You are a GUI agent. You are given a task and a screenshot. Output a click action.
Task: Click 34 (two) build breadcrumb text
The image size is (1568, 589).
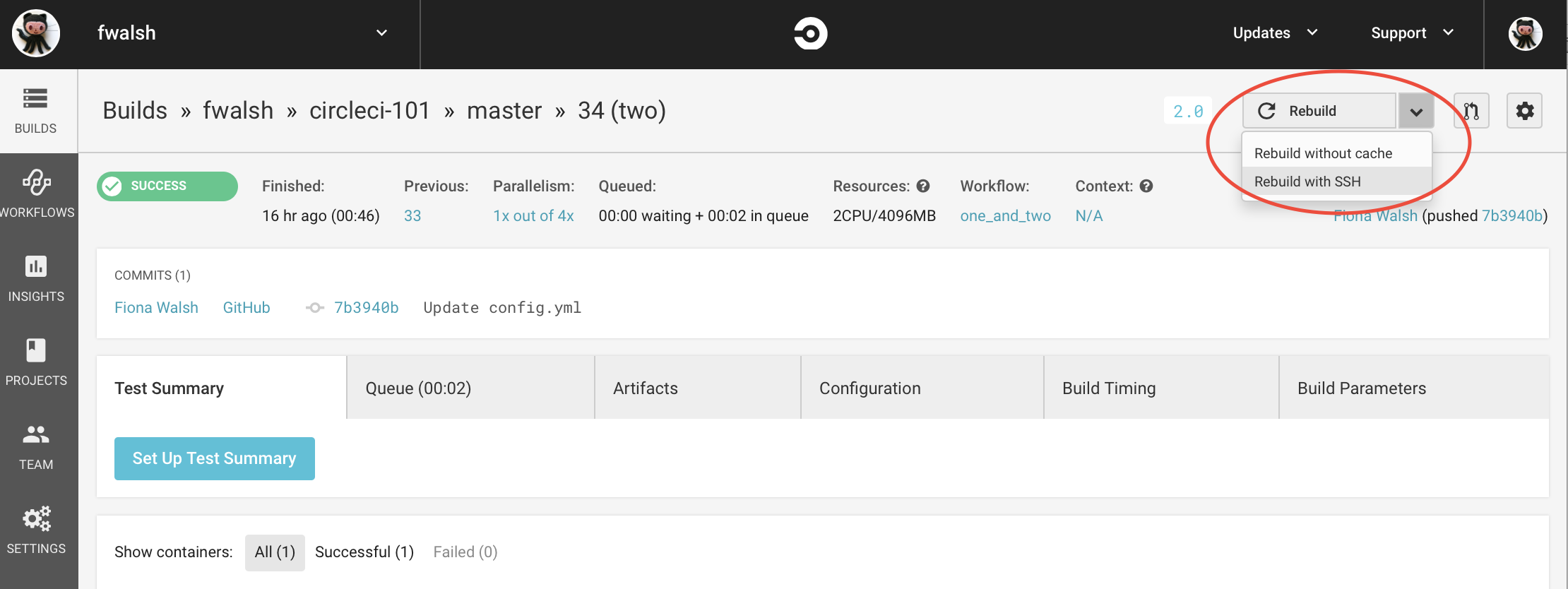click(622, 111)
